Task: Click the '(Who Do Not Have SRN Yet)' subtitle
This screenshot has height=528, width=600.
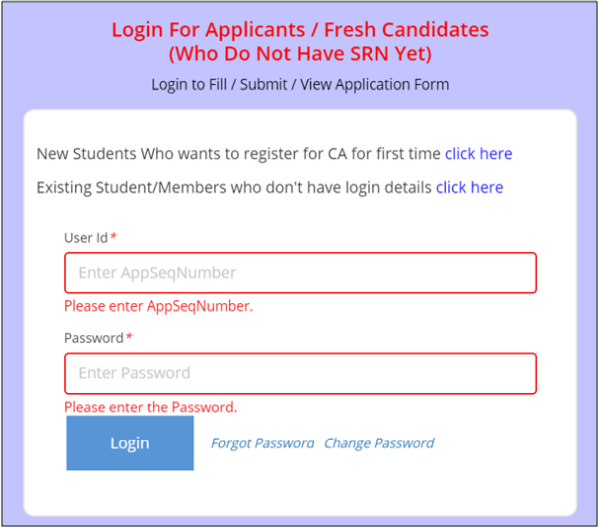Action: tap(300, 53)
